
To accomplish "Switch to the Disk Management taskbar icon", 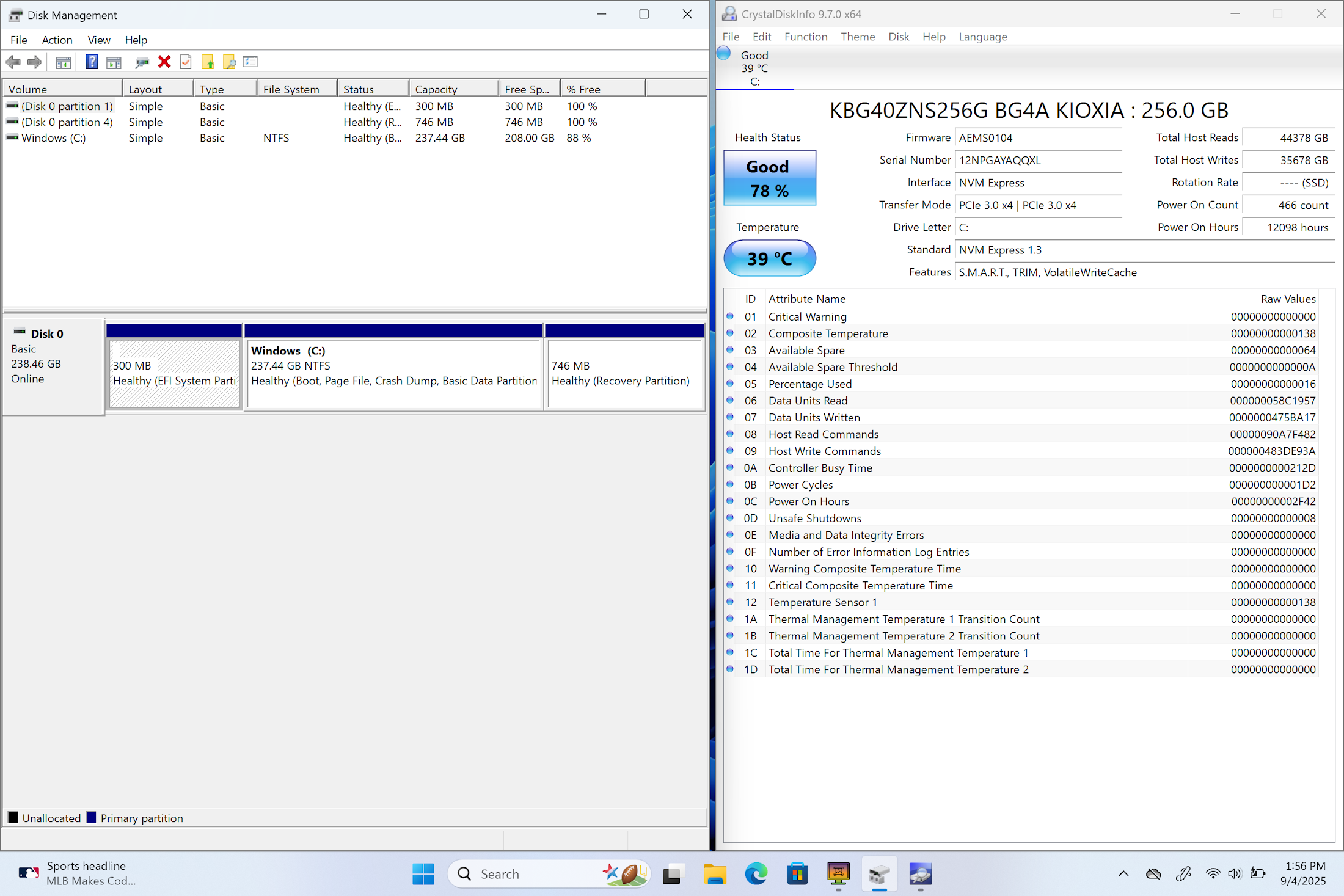I will (x=879, y=874).
